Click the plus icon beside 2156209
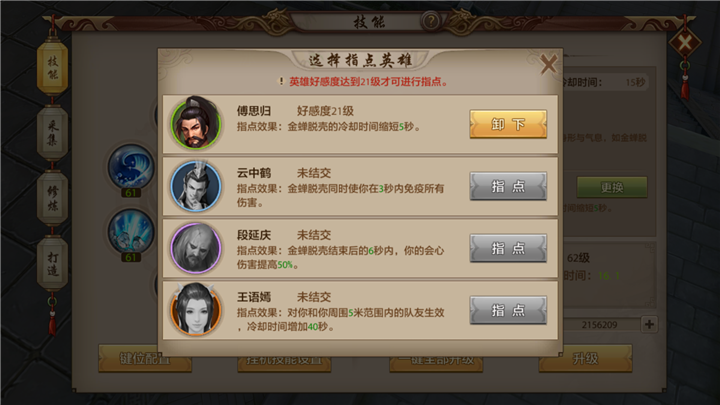This screenshot has width=720, height=405. [x=649, y=324]
